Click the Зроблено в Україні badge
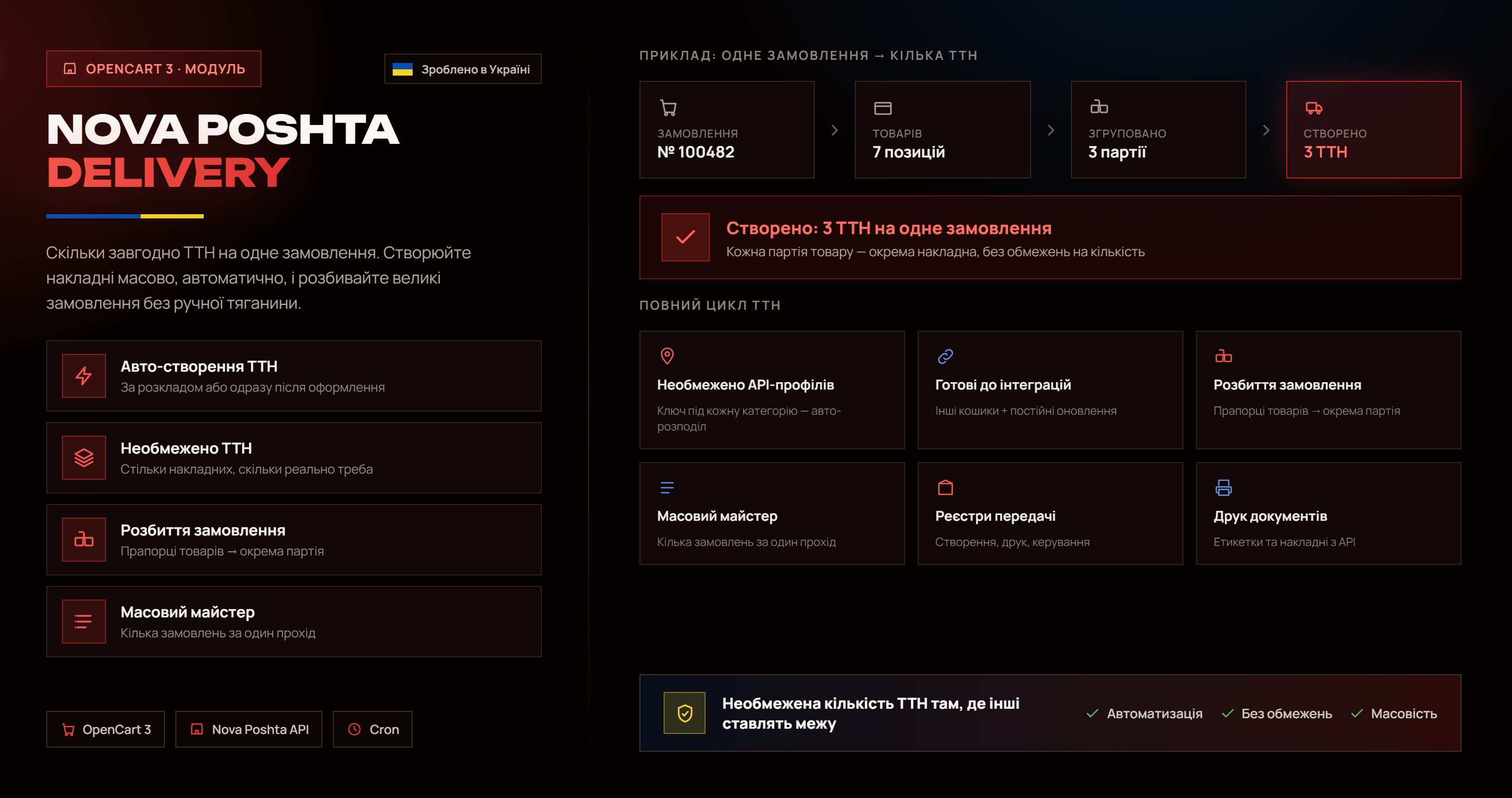1512x798 pixels. (x=463, y=69)
